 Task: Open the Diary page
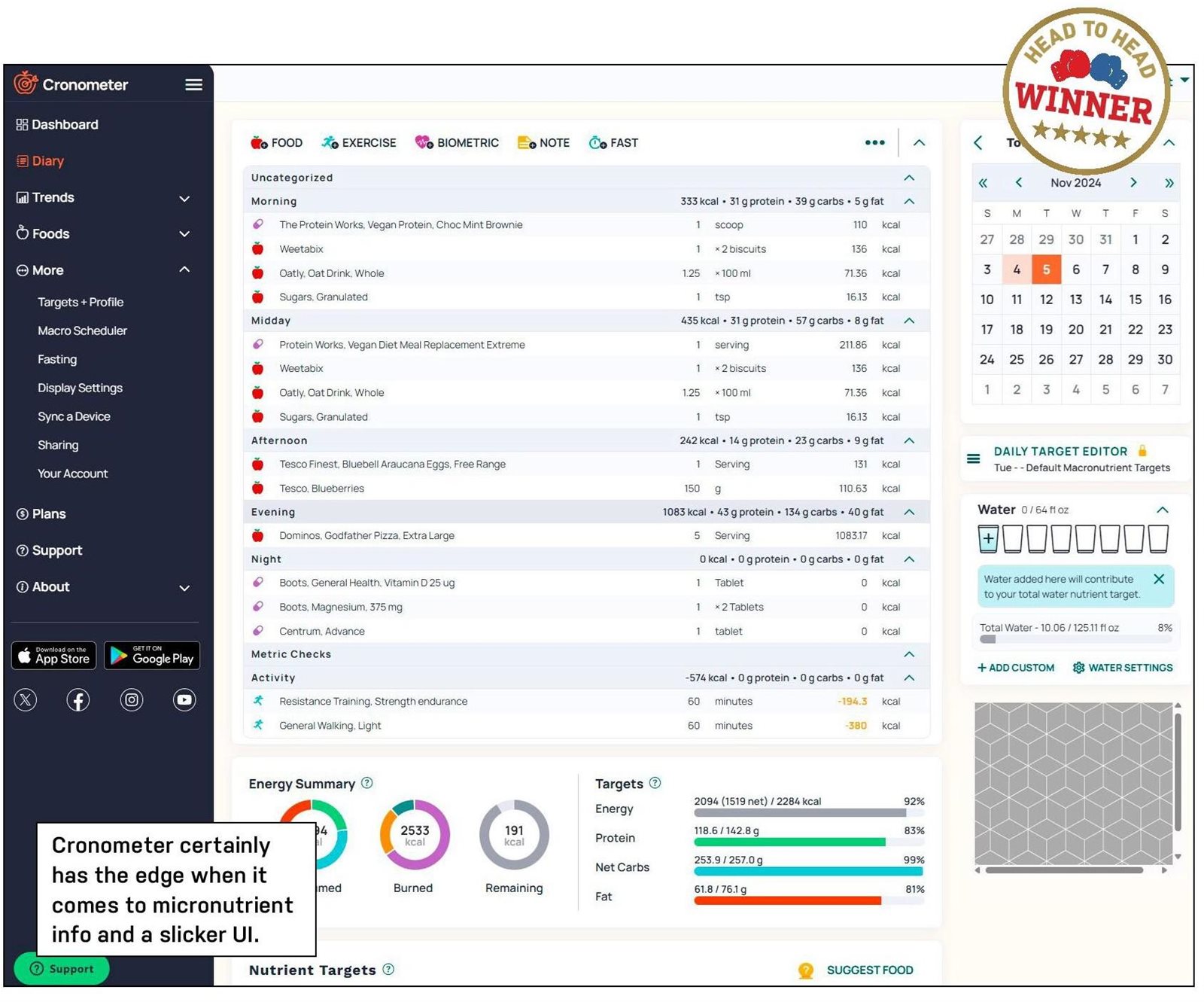40,160
